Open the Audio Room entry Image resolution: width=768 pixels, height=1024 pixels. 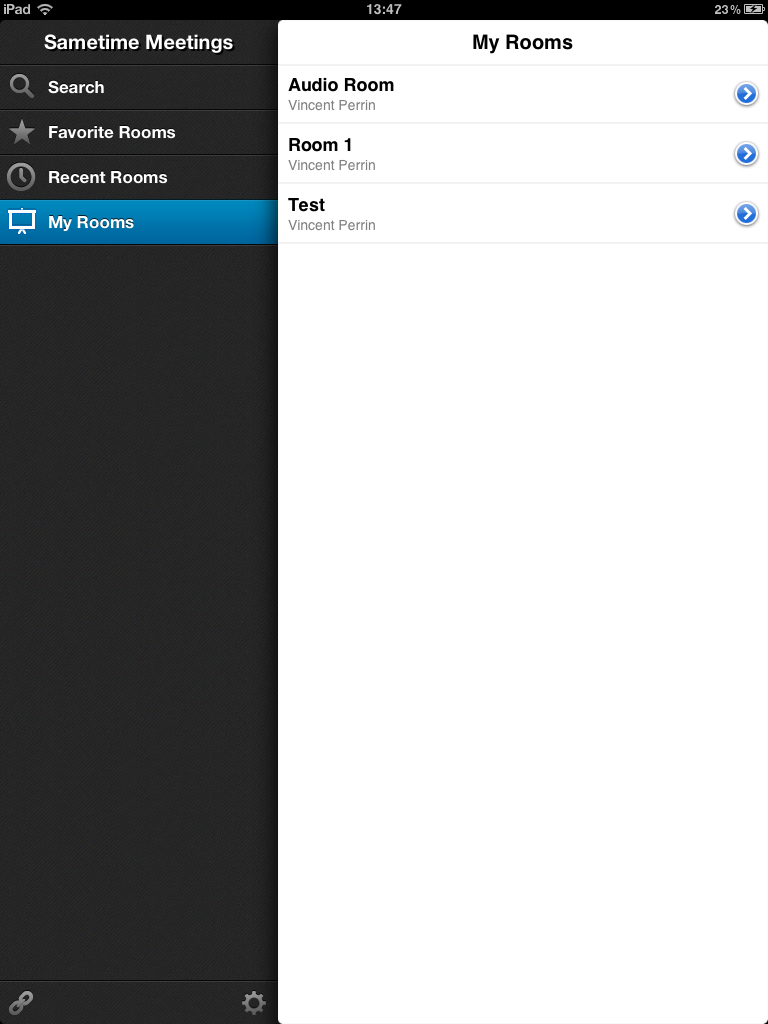click(x=522, y=94)
